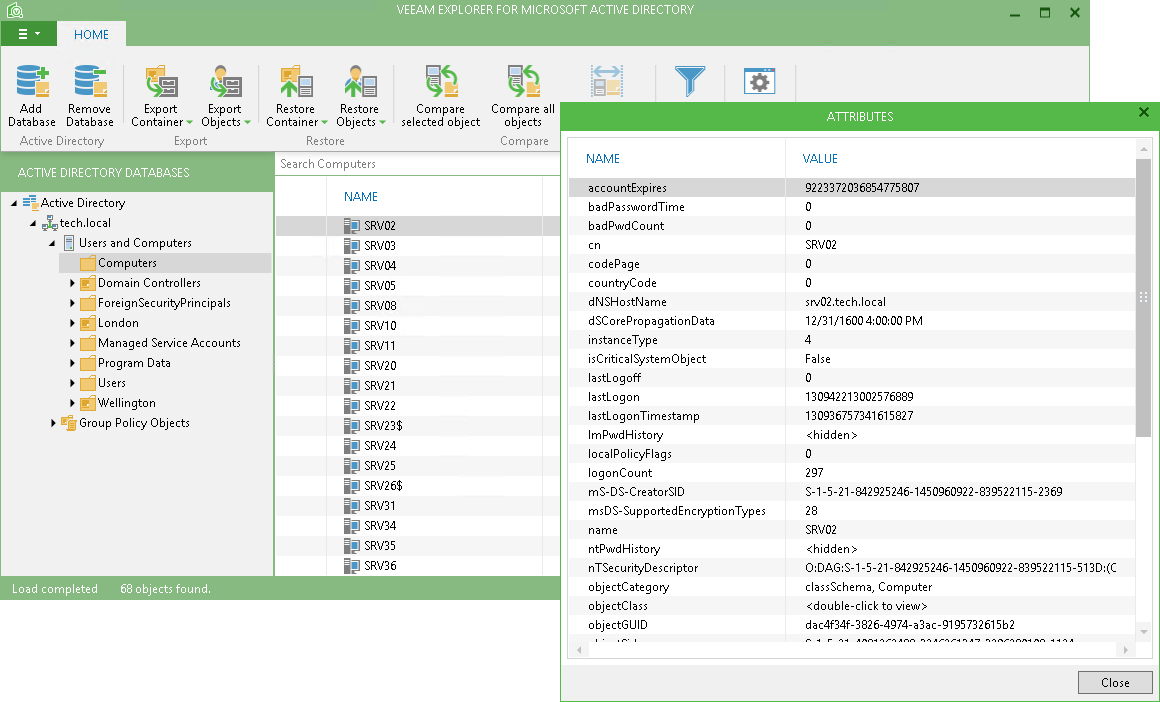Click the Attributes vertical scrollbar thumb
The height and width of the screenshot is (702, 1160).
(x=1144, y=297)
